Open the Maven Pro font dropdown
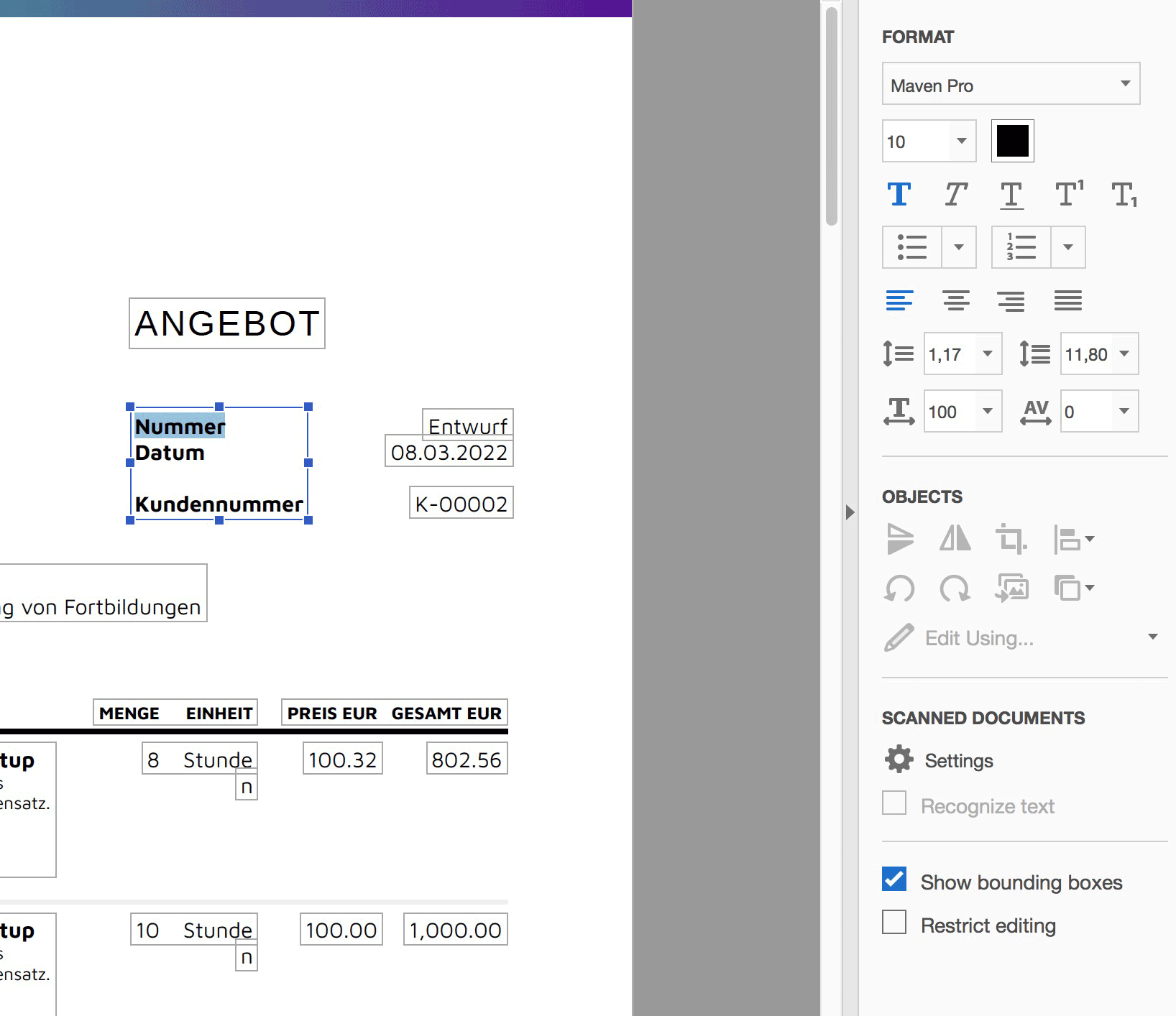The width and height of the screenshot is (1176, 1016). [1011, 84]
